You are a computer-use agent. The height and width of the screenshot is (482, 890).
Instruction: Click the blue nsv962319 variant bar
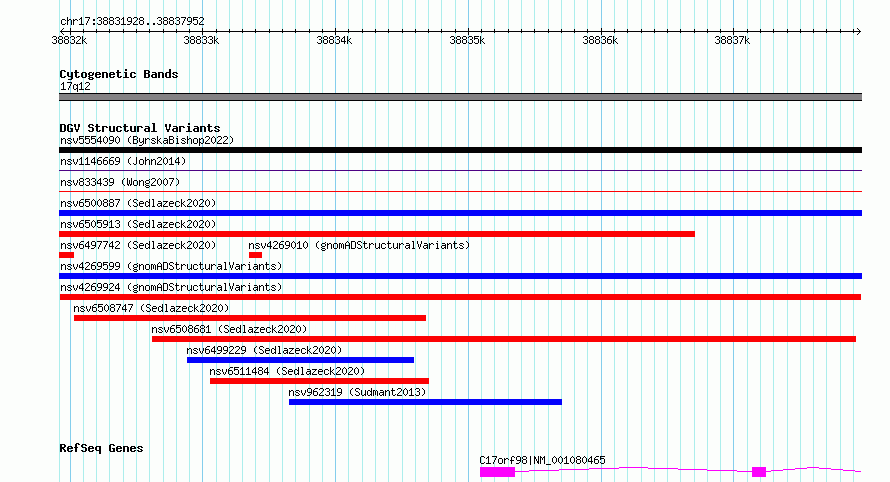[425, 402]
